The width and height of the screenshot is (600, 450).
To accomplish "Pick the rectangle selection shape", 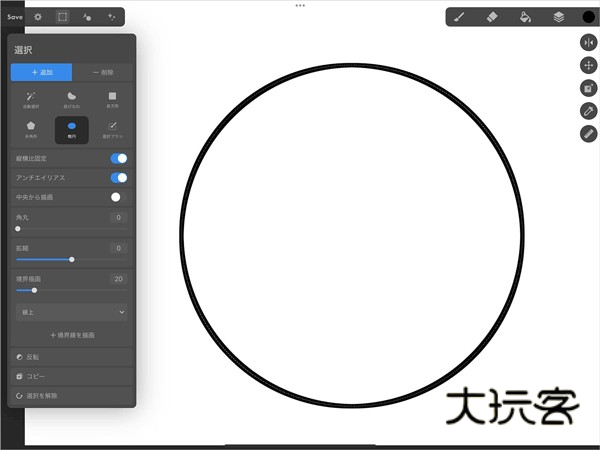I will pos(112,98).
